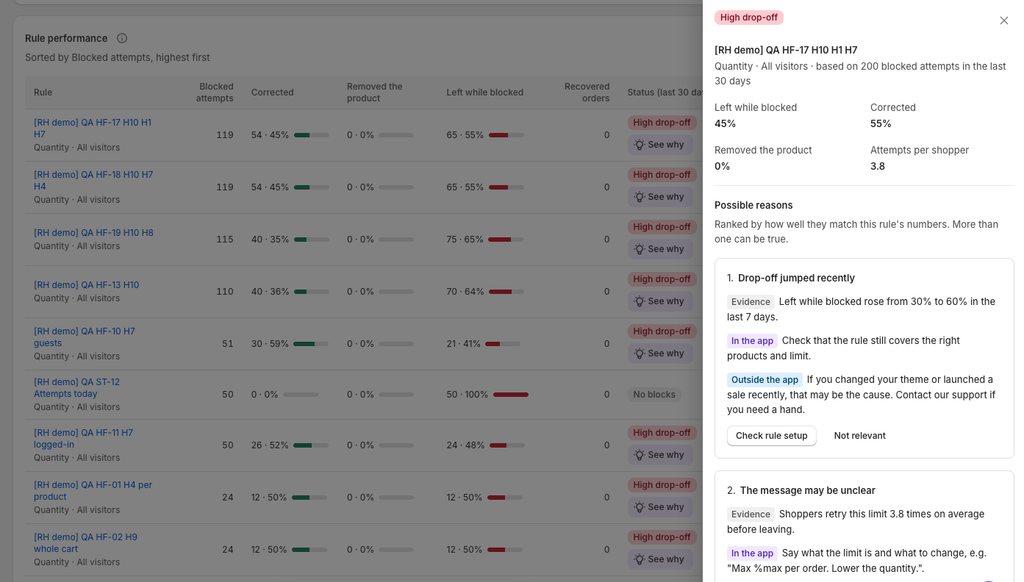Click the No blocks status badge
Viewport: 1024px width, 582px height.
coord(654,395)
